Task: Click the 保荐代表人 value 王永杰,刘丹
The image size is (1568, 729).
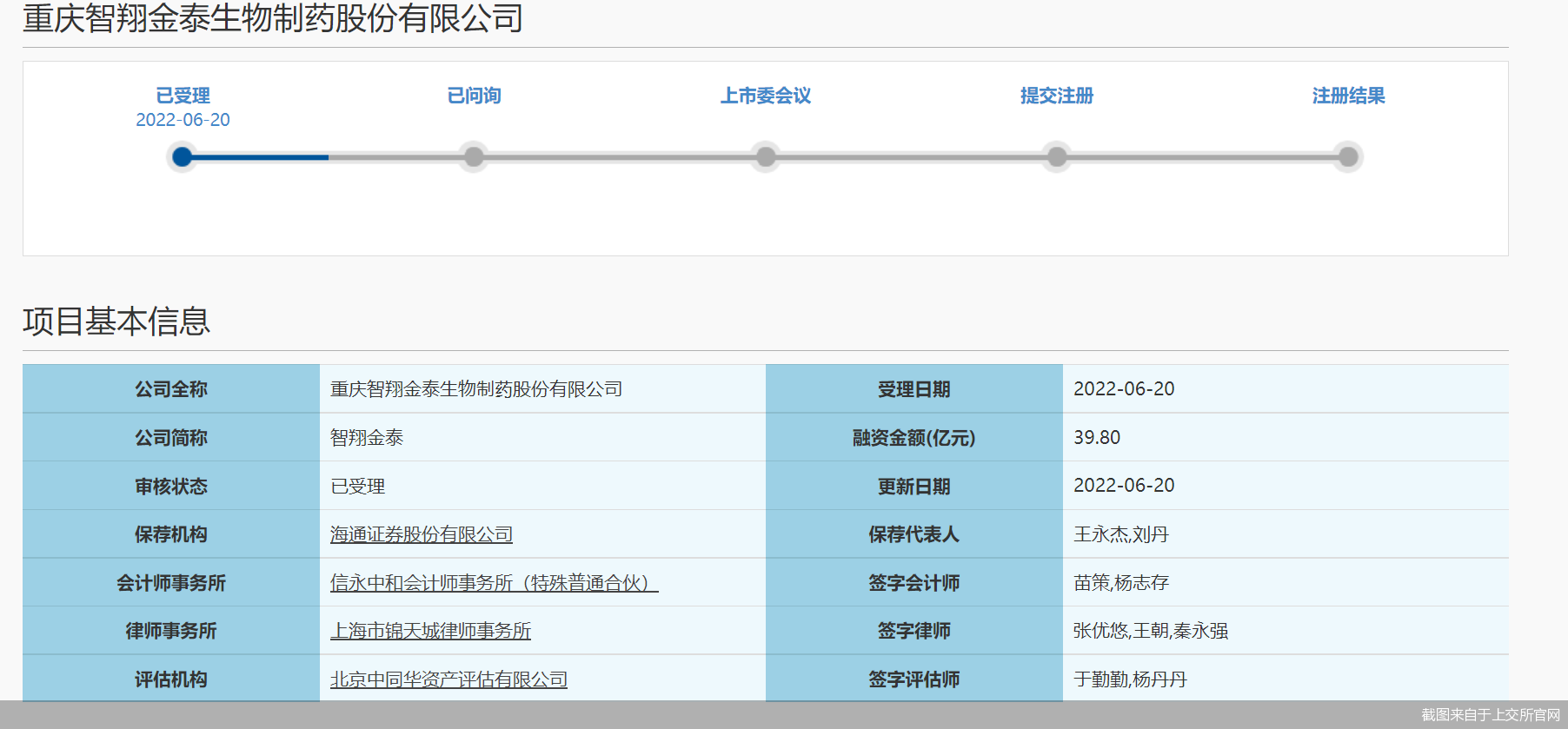Action: [1120, 534]
